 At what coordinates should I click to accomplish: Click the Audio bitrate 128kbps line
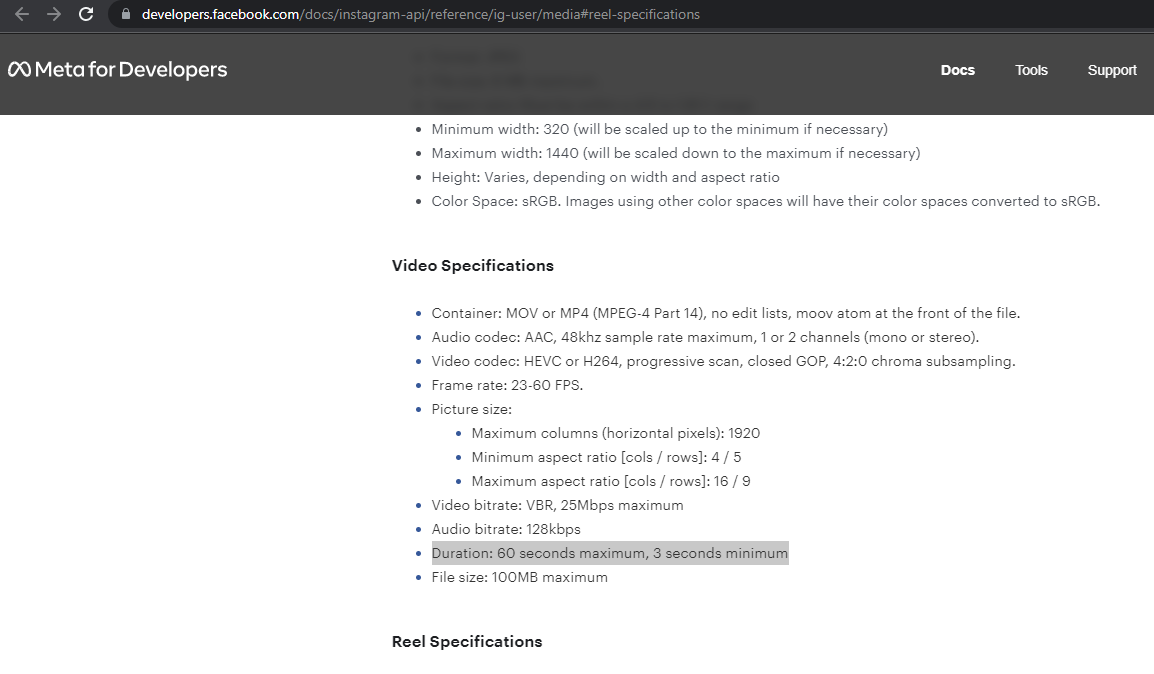[x=506, y=530]
